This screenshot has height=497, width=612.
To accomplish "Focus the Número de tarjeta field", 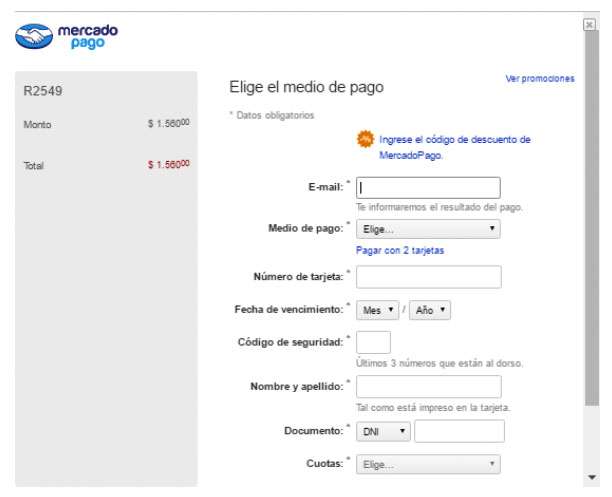I will pyautogui.click(x=429, y=277).
